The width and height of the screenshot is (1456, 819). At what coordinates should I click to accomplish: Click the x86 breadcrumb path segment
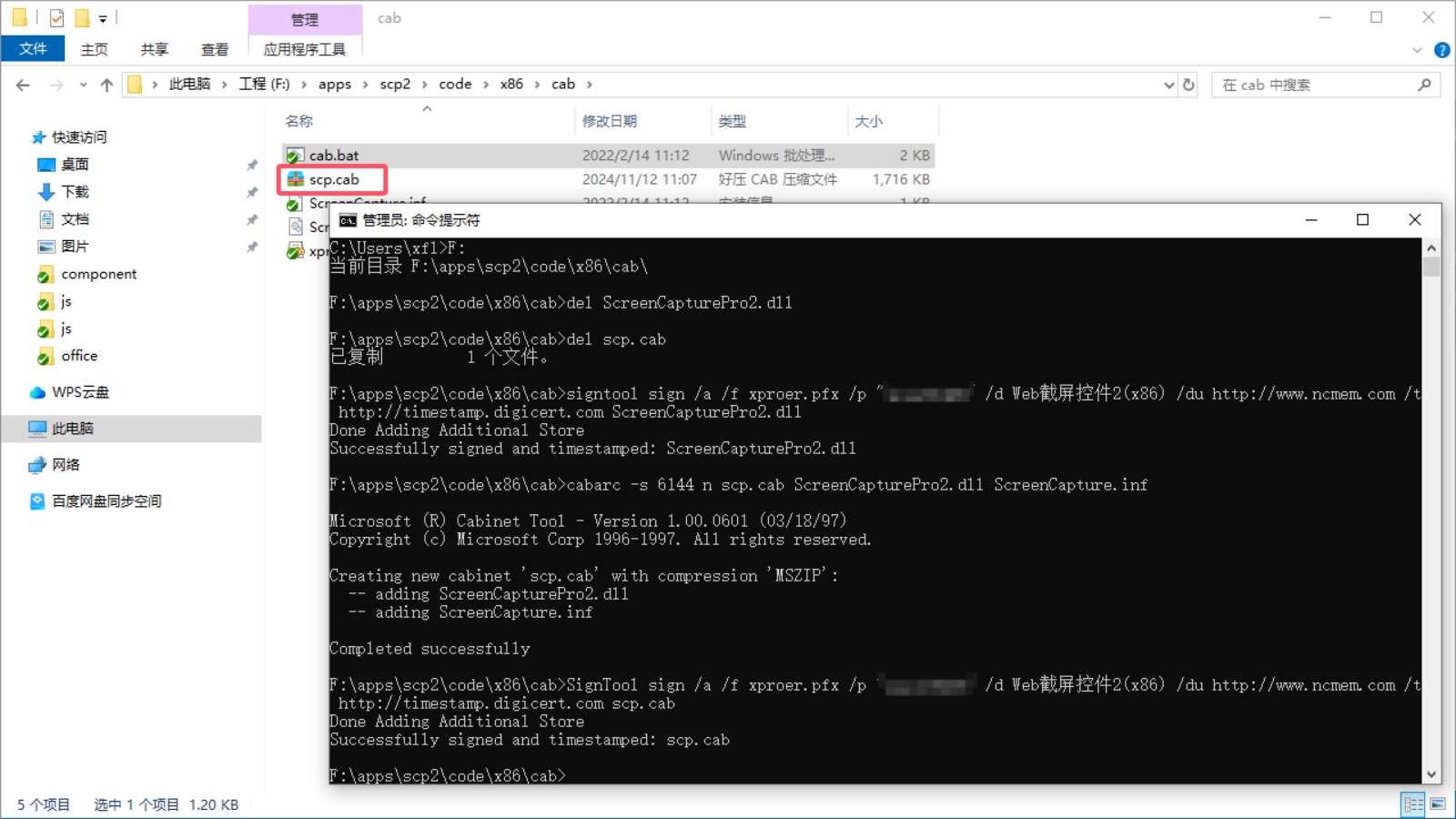point(511,85)
